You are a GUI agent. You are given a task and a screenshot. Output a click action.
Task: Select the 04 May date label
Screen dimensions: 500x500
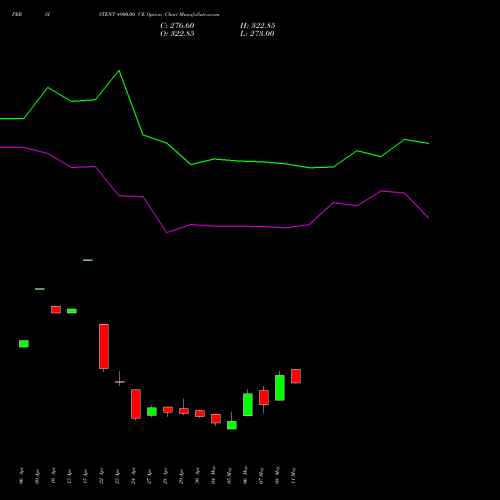click(x=214, y=475)
